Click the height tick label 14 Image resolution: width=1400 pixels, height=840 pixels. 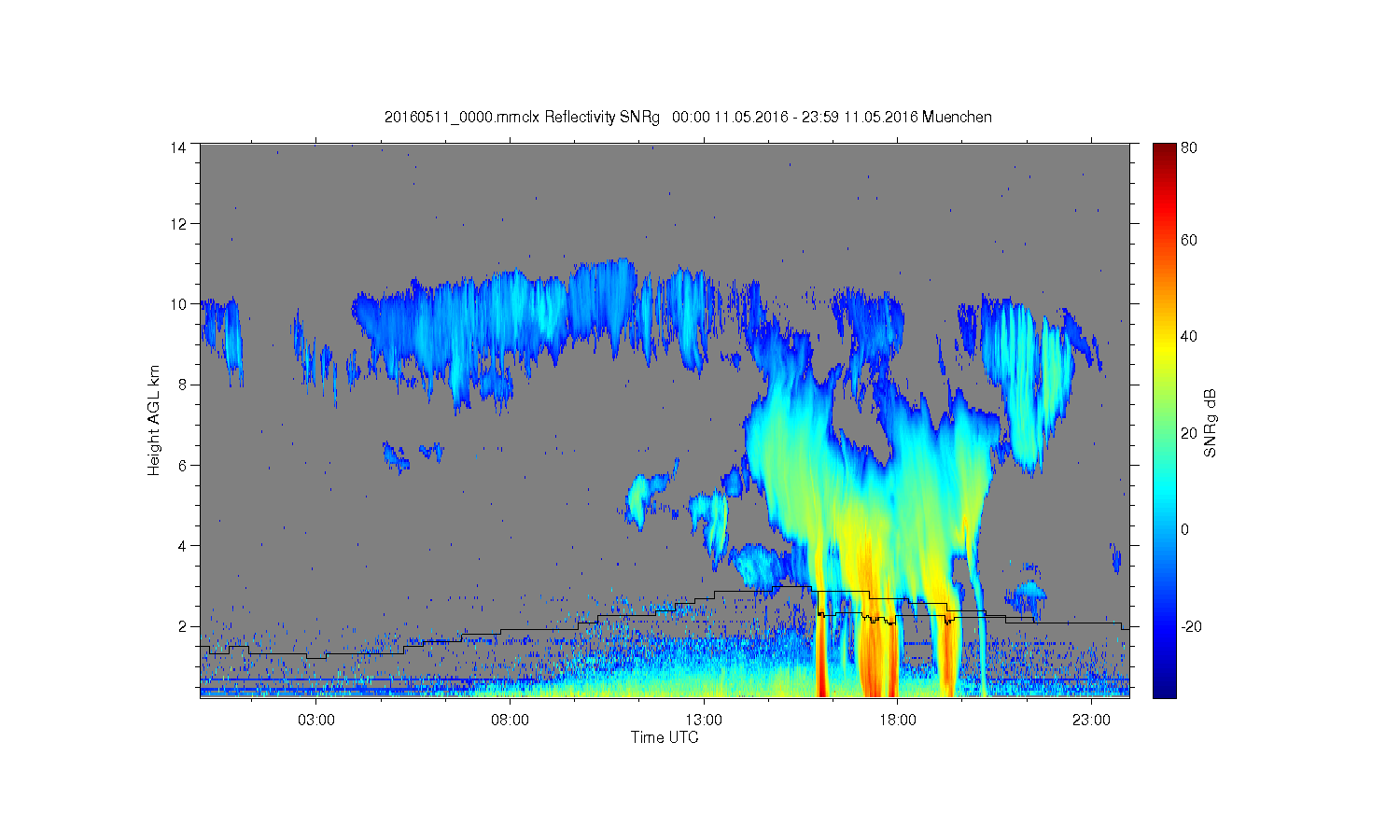point(177,147)
